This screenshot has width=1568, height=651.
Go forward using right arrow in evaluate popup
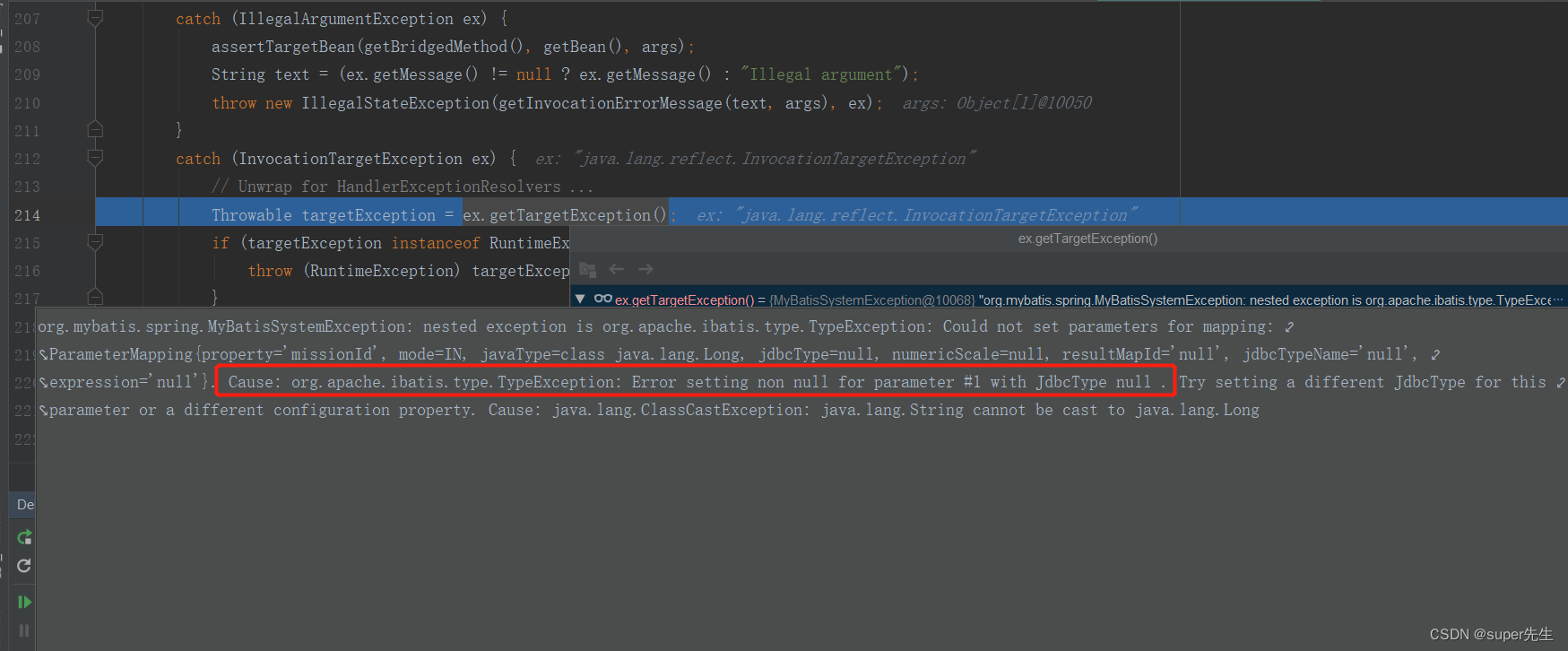point(645,269)
